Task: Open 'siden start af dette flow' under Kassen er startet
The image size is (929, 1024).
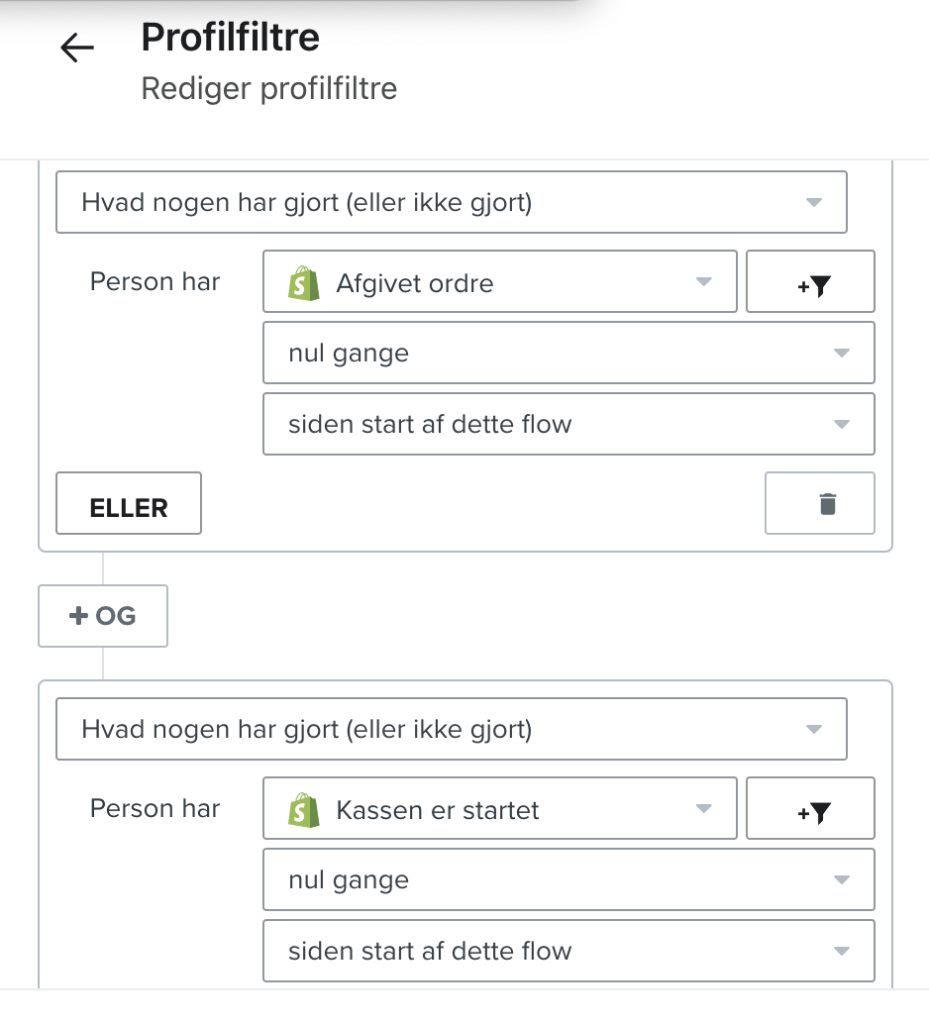Action: [569, 951]
